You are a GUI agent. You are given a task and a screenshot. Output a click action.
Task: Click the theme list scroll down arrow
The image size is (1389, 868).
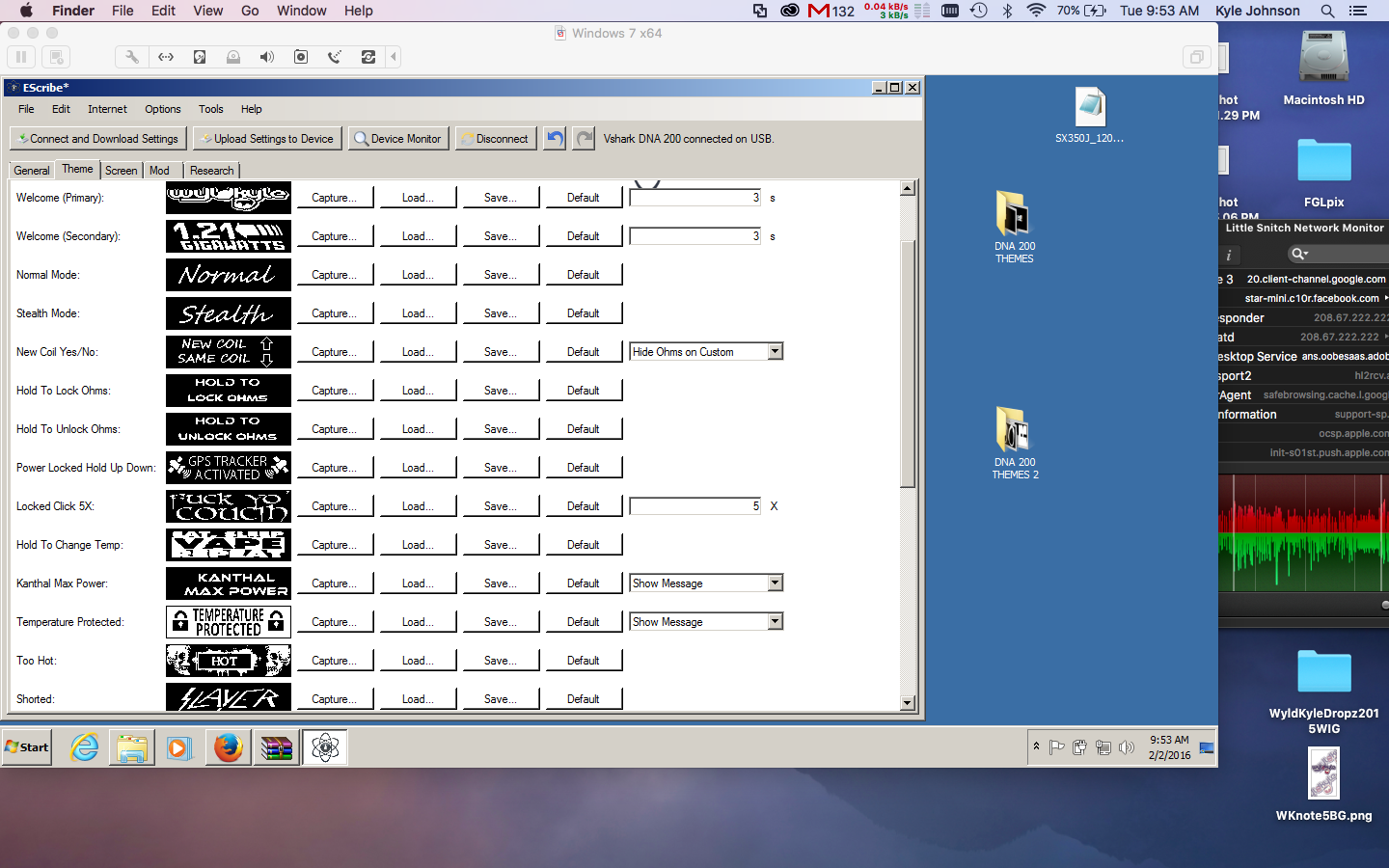pyautogui.click(x=907, y=703)
